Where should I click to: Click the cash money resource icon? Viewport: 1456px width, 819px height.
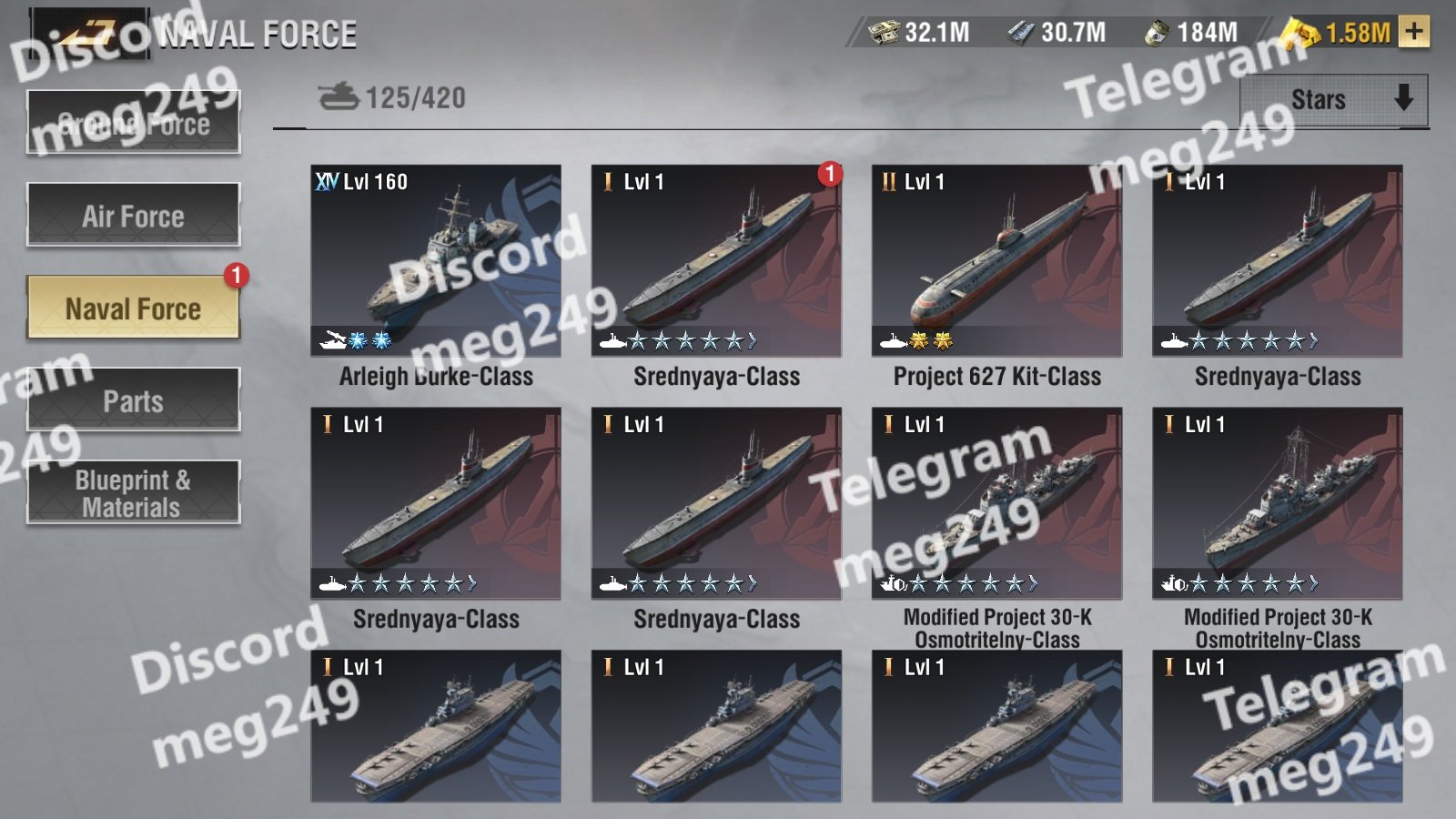click(883, 33)
